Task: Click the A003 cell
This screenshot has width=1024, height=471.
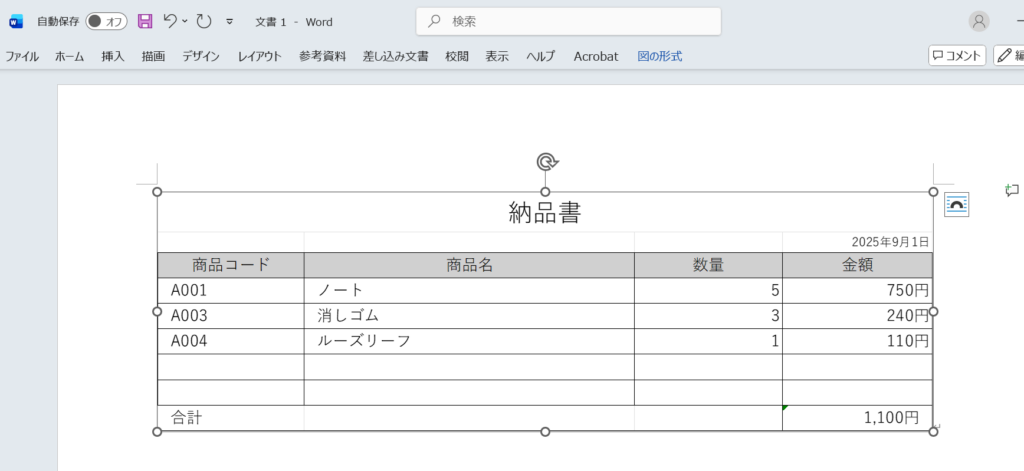Action: coord(231,316)
